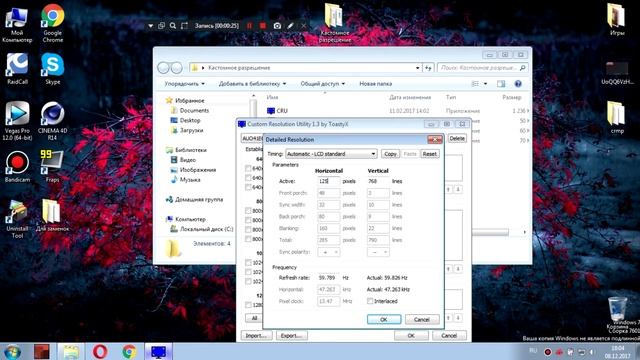
Task: Toggle the Explorer preview pane icon
Action: tap(501, 84)
